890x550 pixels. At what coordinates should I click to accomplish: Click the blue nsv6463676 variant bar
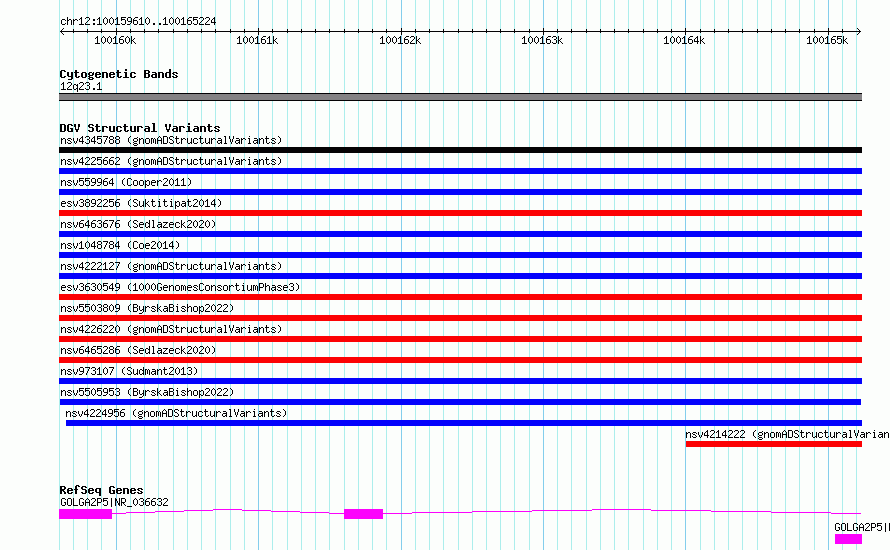[x=460, y=234]
